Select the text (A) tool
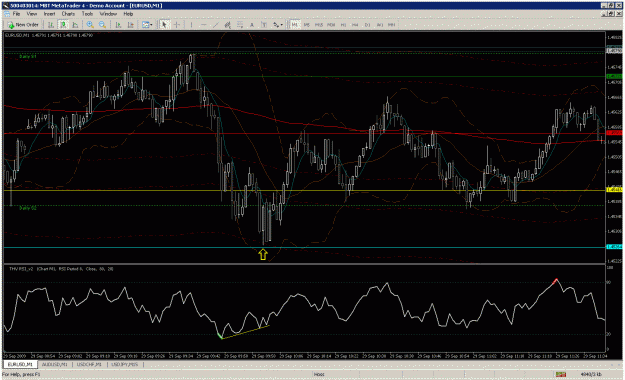This screenshot has width=625, height=380. pos(252,25)
